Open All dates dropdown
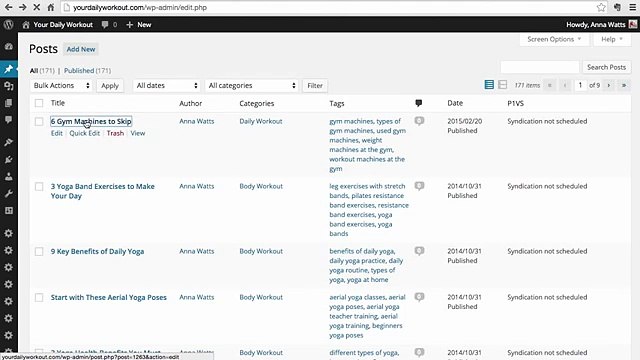Screen dimensions: 640x360 (x=167, y=85)
